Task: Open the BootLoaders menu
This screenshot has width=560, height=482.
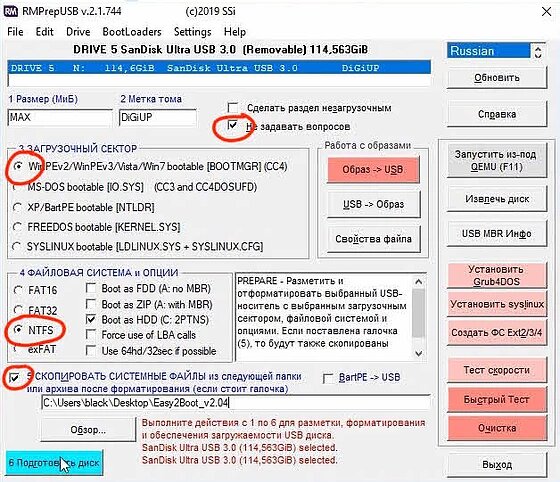Action: (x=132, y=32)
